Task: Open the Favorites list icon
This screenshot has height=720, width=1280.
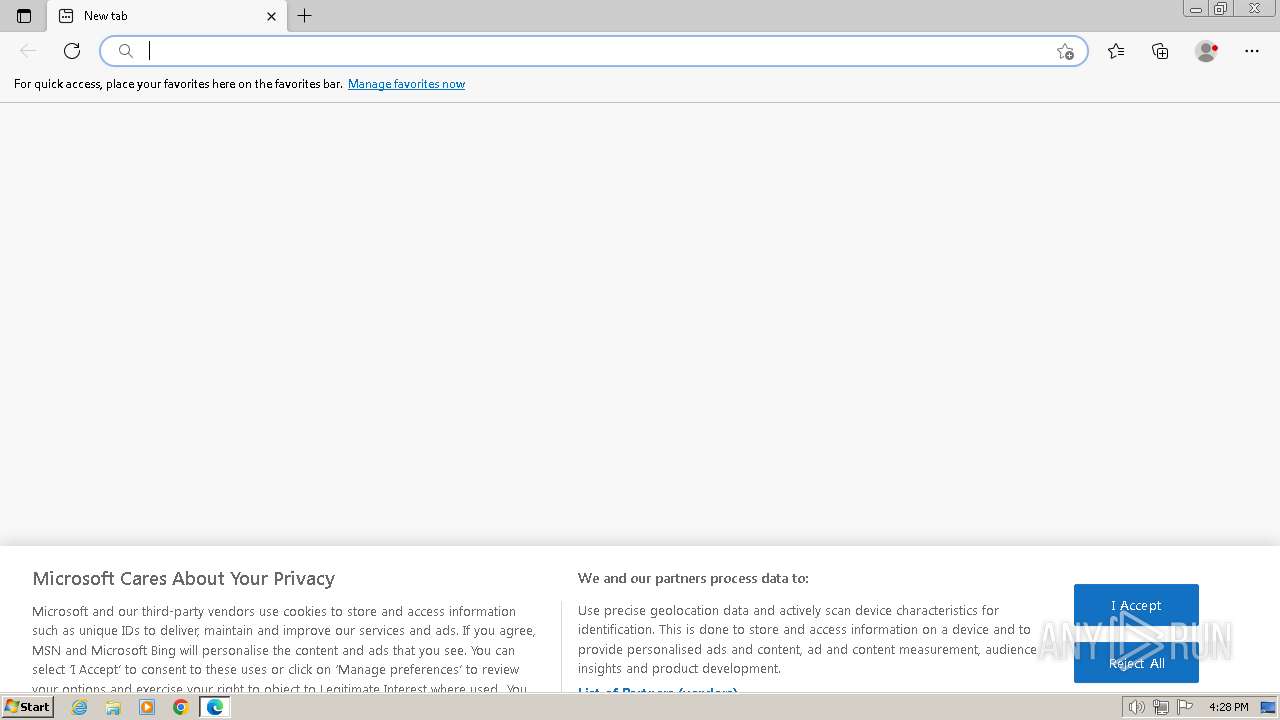Action: pos(1116,51)
